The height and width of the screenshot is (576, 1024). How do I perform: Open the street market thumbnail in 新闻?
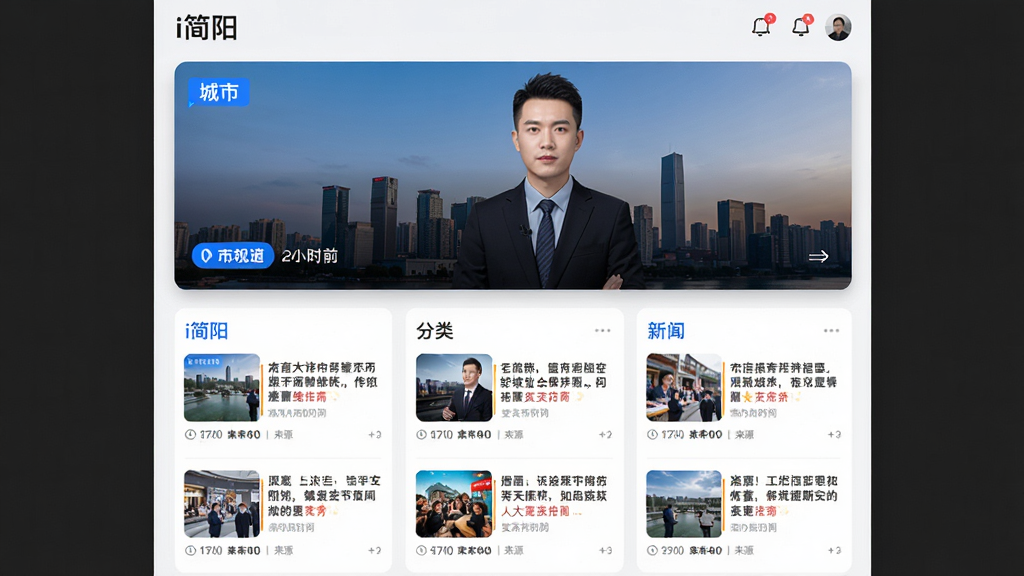point(684,387)
